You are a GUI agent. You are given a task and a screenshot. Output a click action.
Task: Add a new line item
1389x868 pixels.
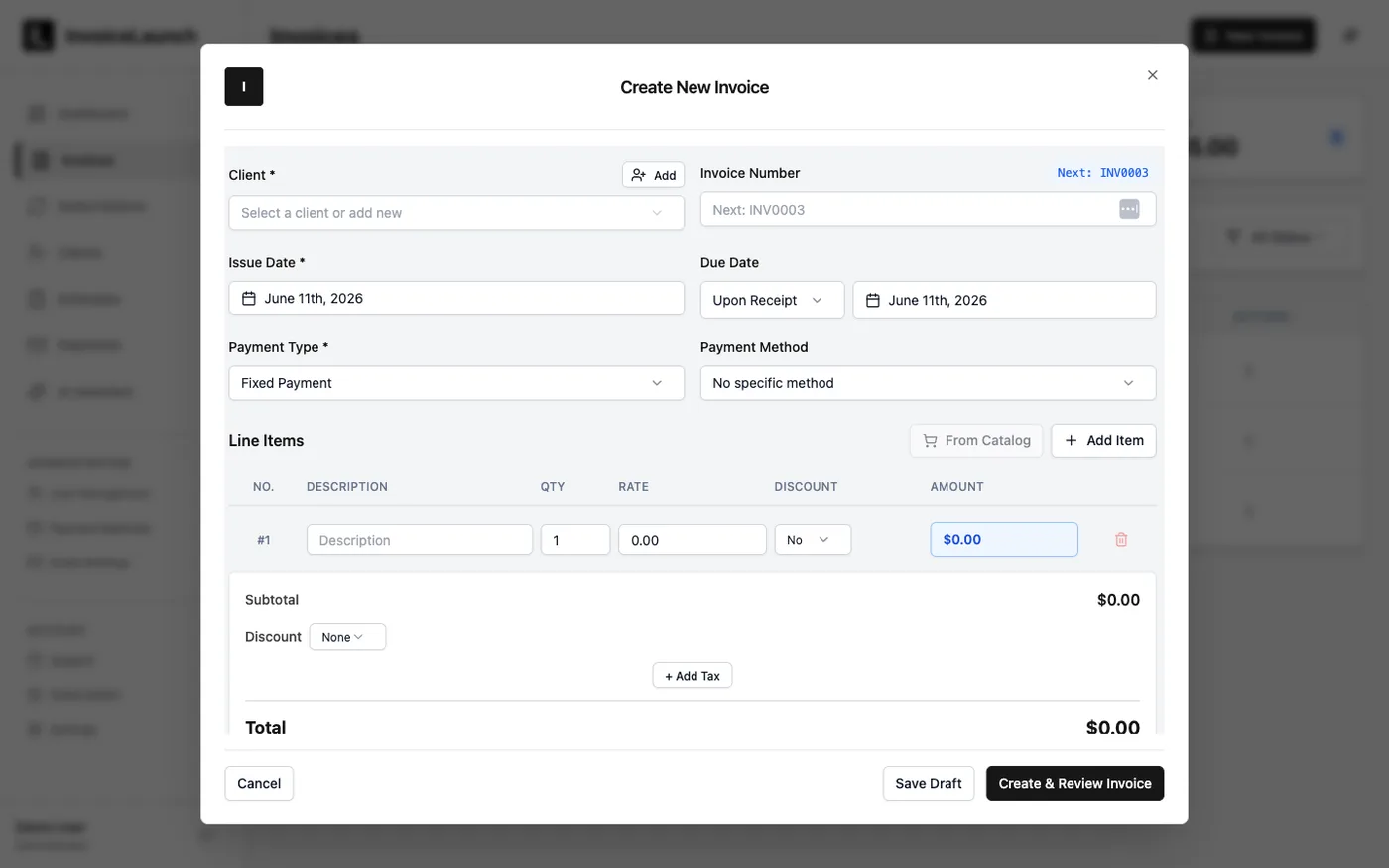coord(1103,440)
